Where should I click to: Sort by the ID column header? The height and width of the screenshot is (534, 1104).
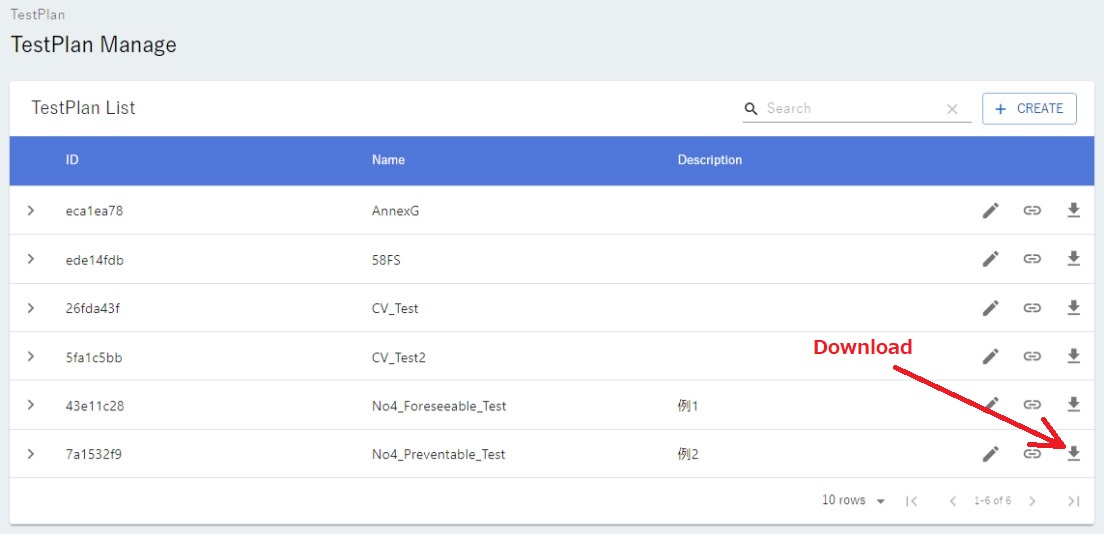tap(72, 160)
